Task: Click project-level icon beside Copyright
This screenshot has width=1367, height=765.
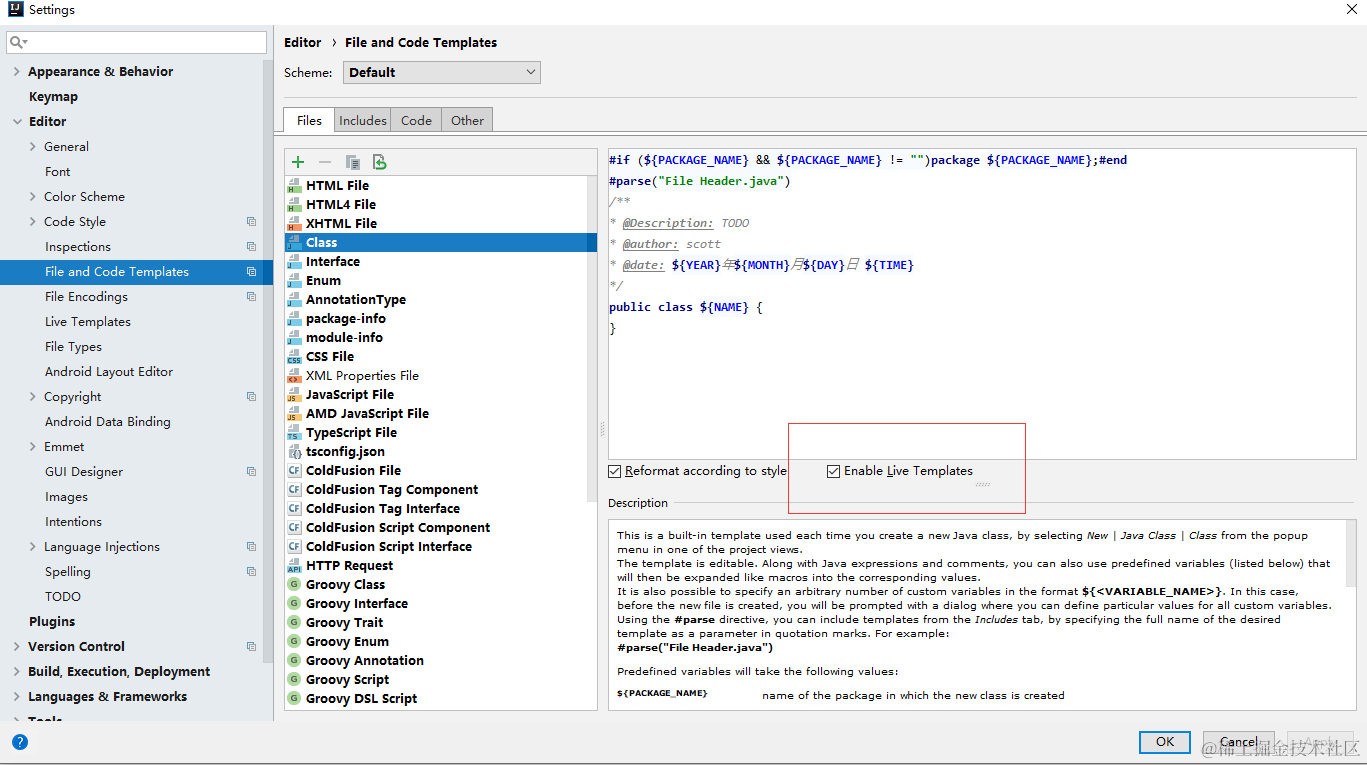Action: tap(251, 397)
